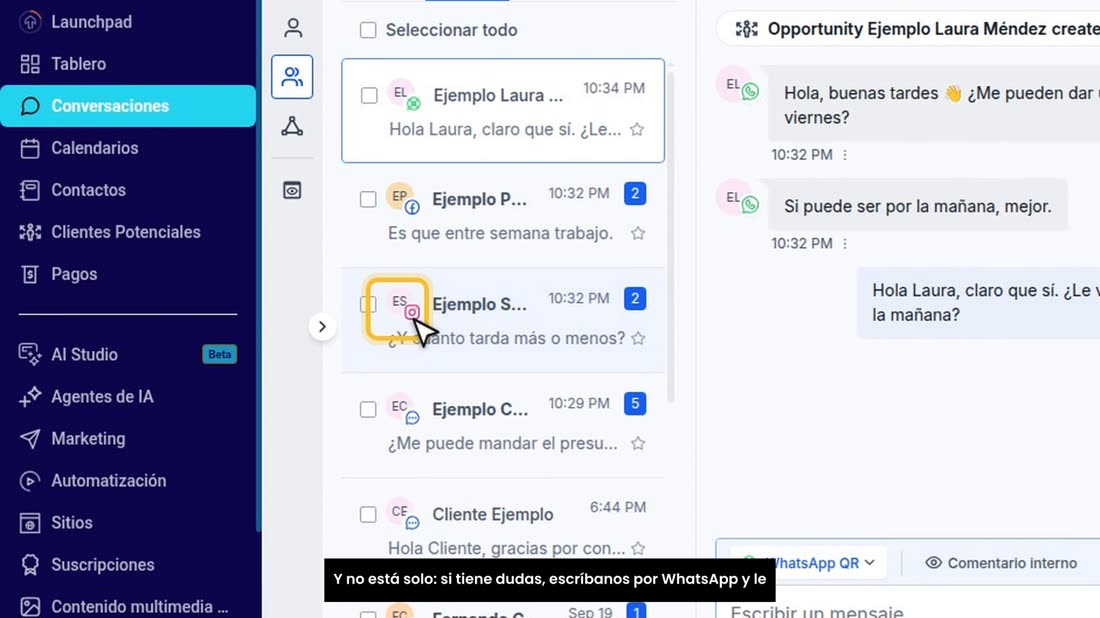Open the Ejemplo Laura conversation
This screenshot has height=618, width=1100.
(x=503, y=111)
